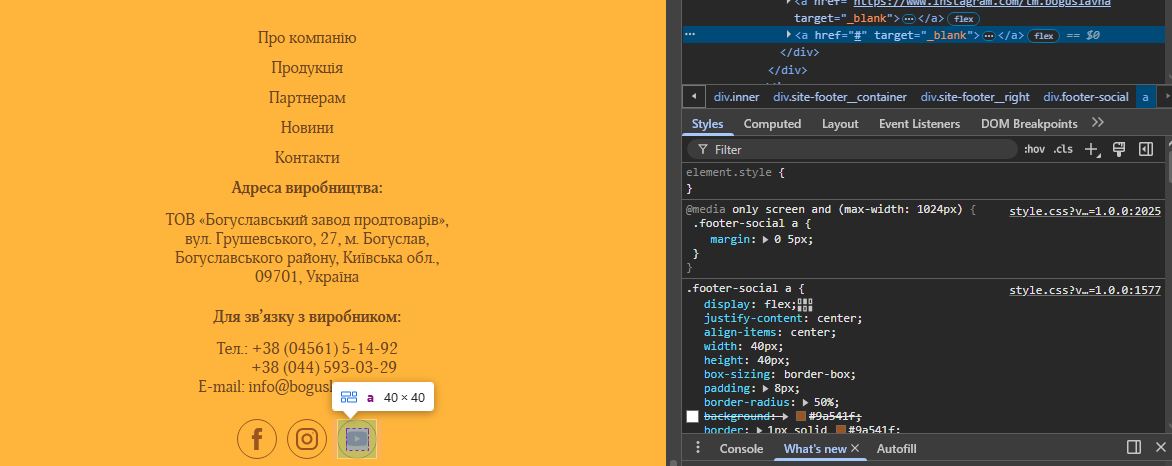Expand the padding shorthand values
This screenshot has height=466, width=1172.
pos(765,388)
